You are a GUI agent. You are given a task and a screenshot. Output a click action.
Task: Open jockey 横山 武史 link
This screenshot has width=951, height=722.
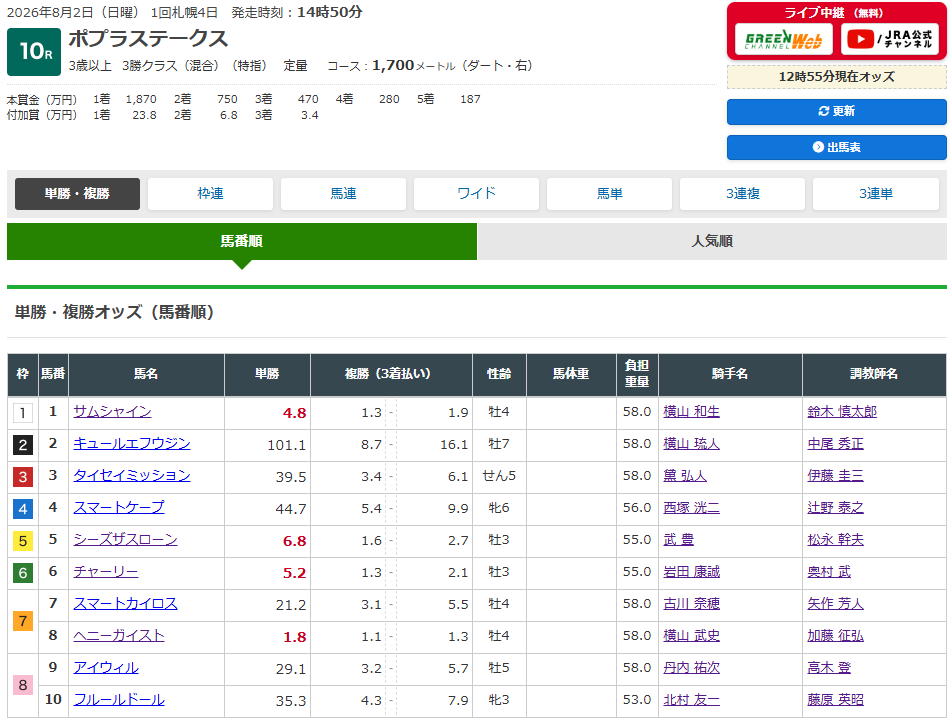click(x=691, y=636)
